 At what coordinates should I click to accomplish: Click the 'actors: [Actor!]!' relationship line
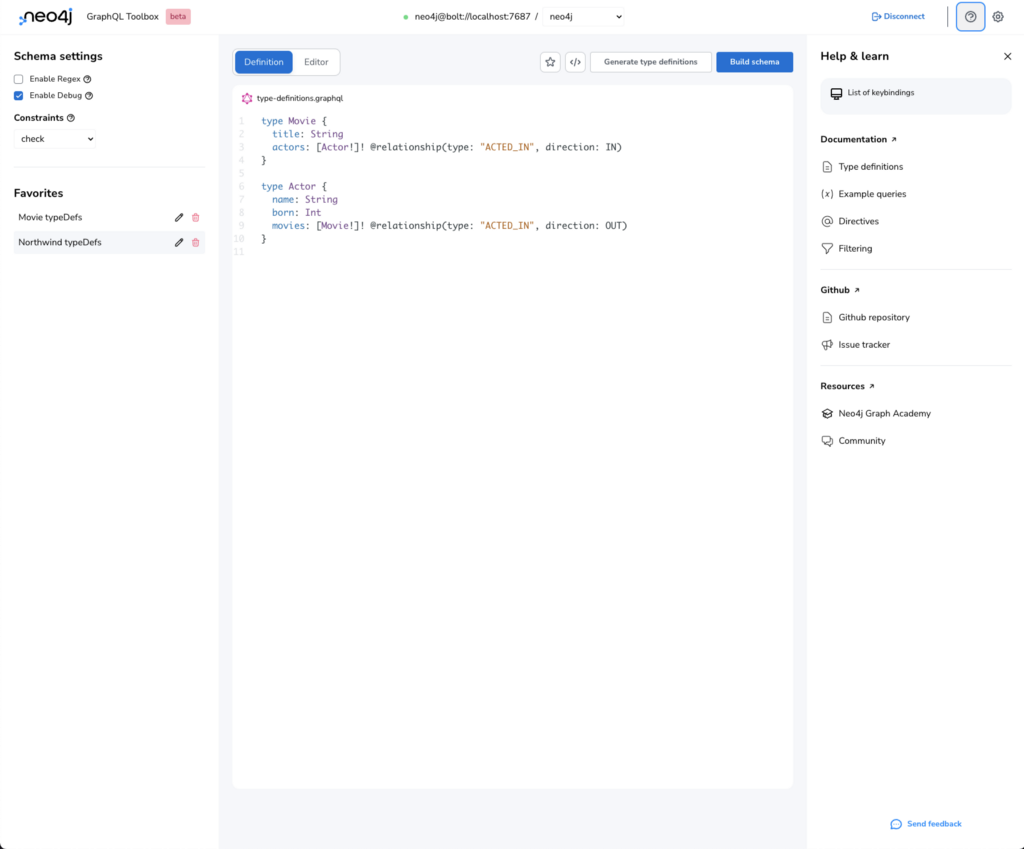point(447,148)
